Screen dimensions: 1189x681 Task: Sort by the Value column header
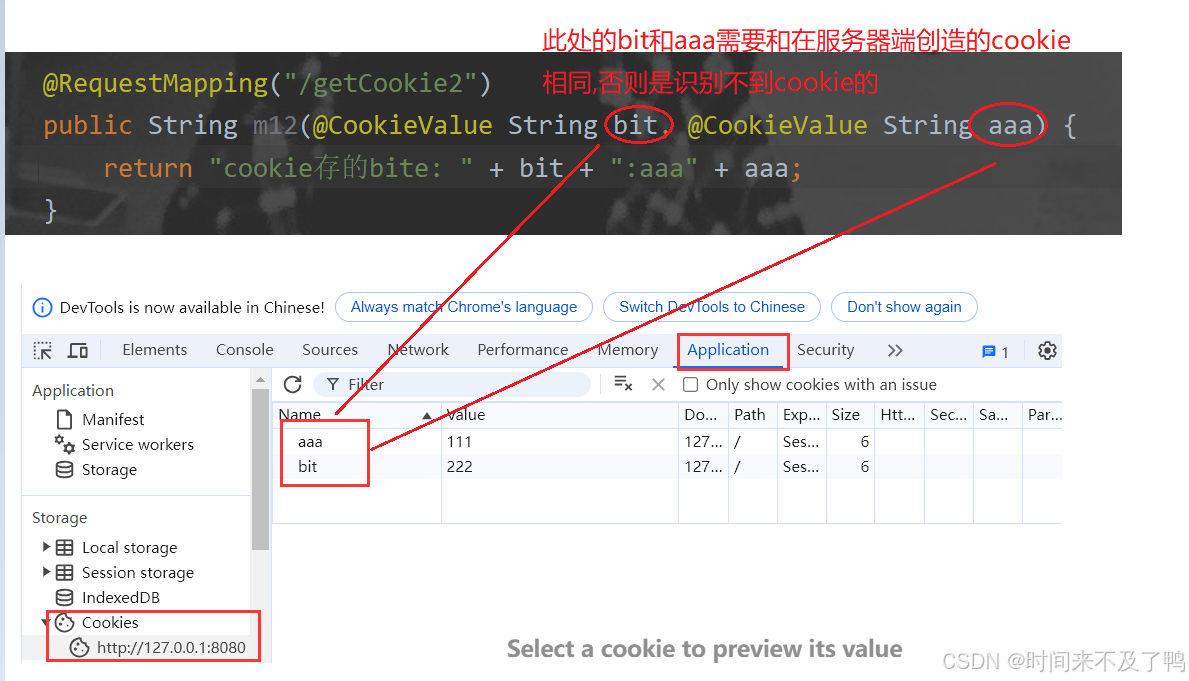point(560,415)
